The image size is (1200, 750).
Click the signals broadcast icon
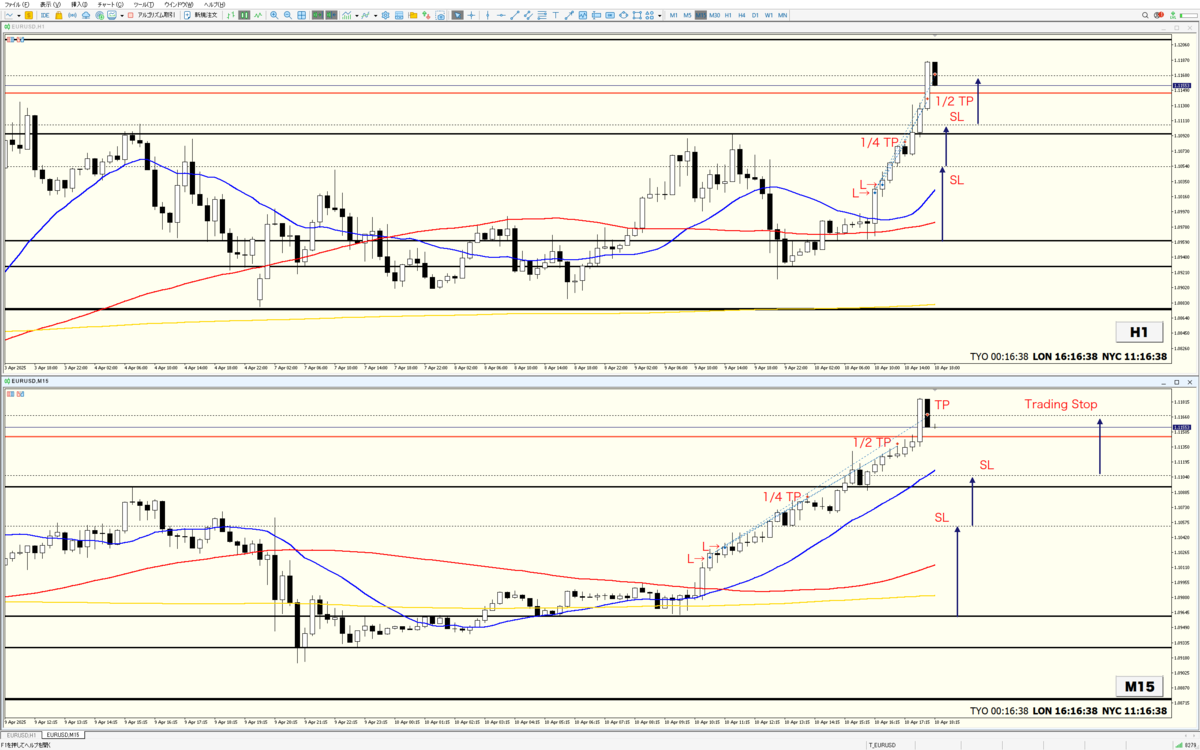72,15
